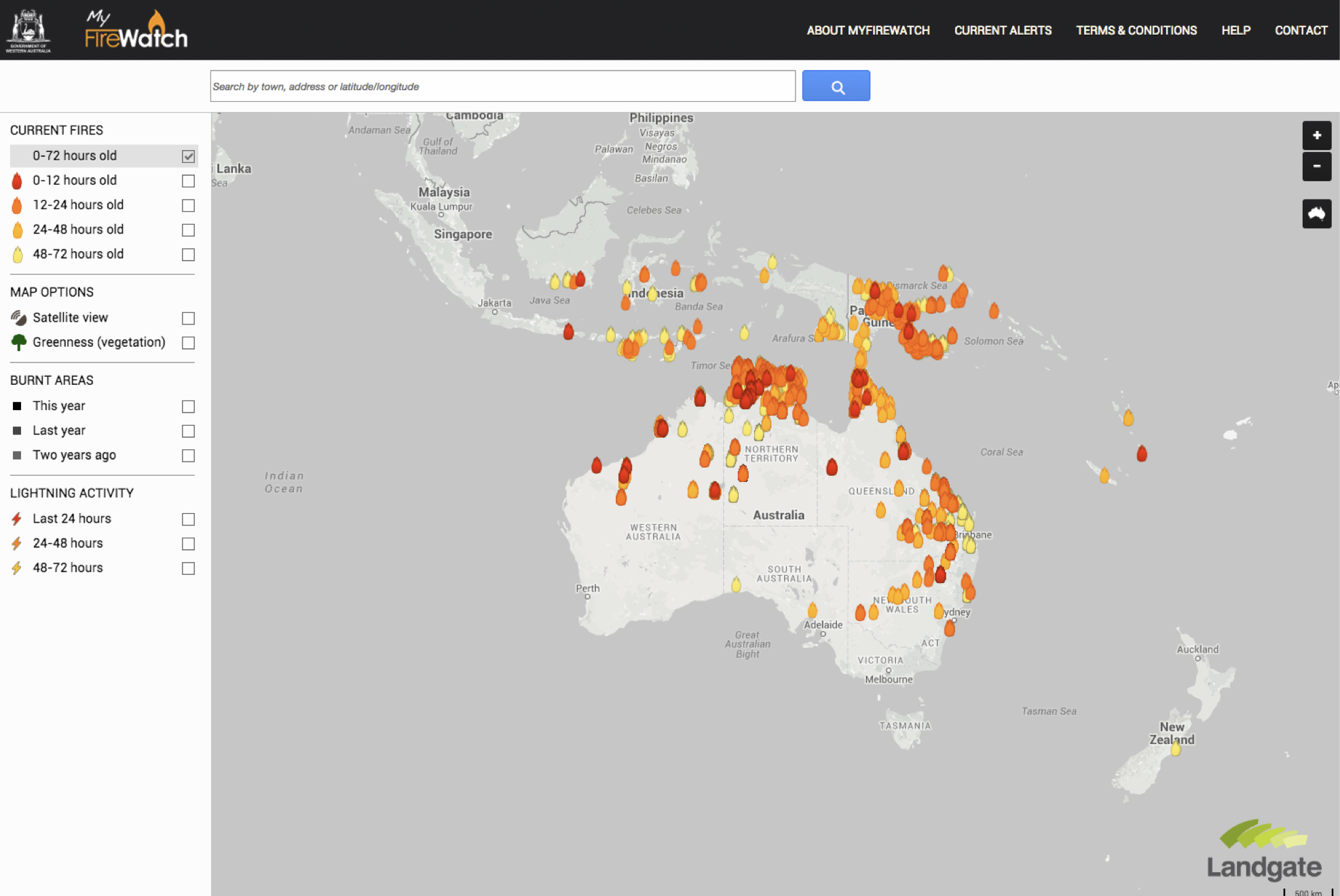
Task: Open the Contact link
Action: point(1301,31)
